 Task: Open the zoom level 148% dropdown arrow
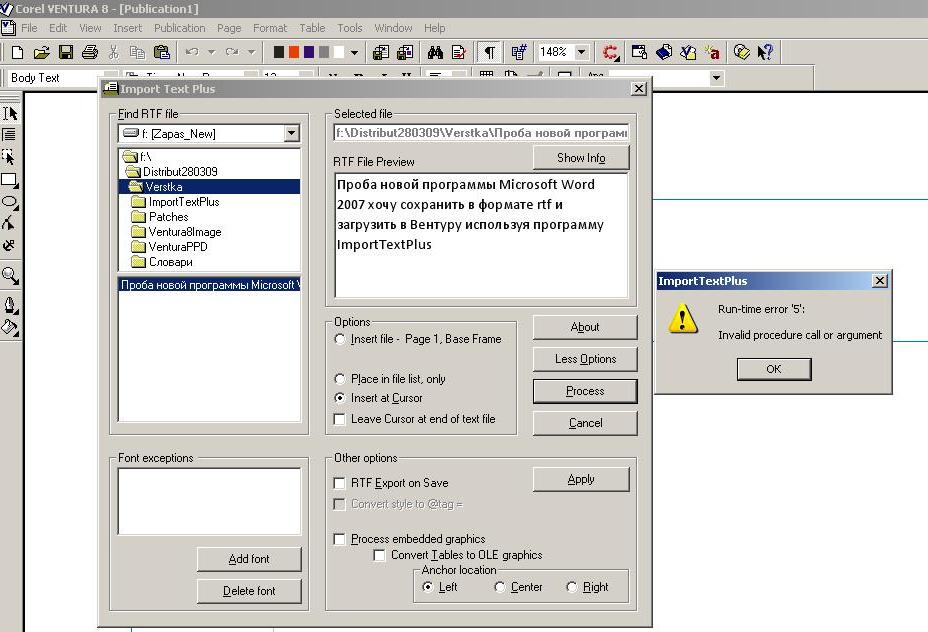click(581, 52)
